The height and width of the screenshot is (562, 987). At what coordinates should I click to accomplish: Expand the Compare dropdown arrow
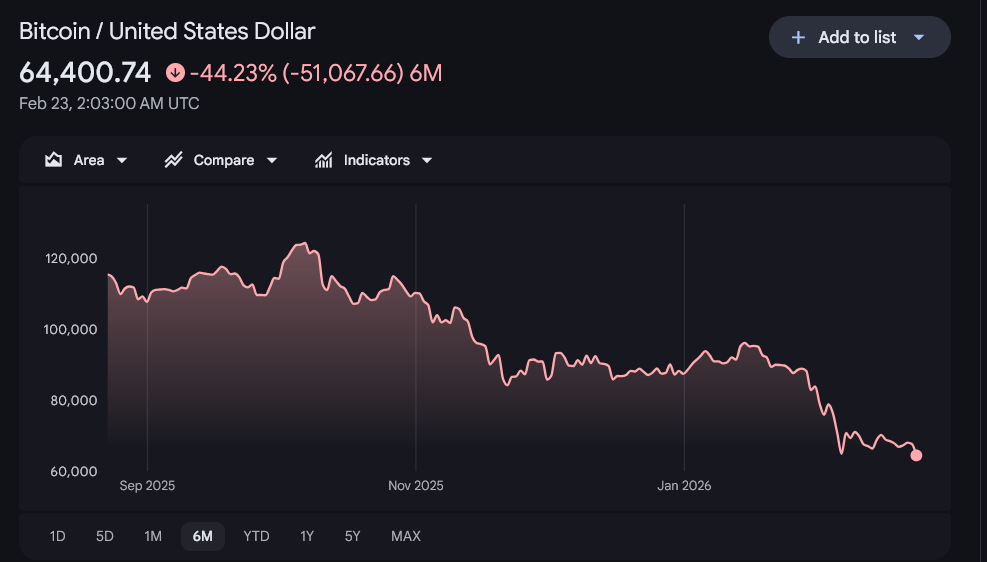coord(272,160)
